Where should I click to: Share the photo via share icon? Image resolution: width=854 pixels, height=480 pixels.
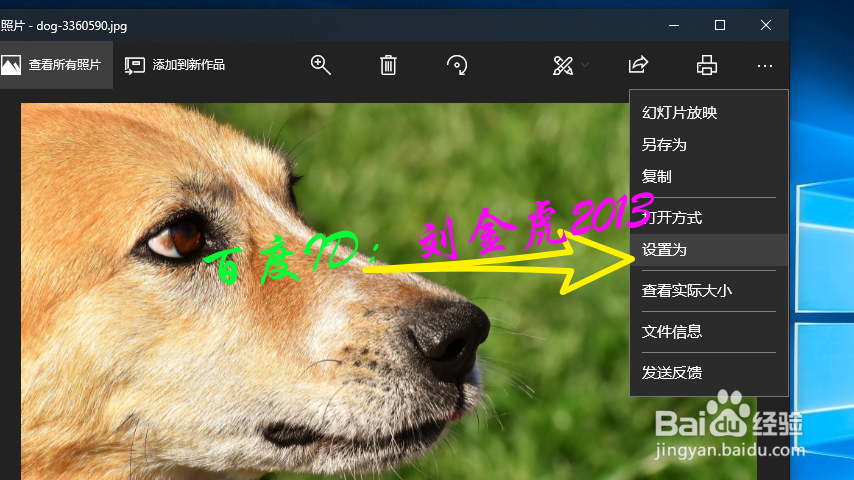coord(638,65)
